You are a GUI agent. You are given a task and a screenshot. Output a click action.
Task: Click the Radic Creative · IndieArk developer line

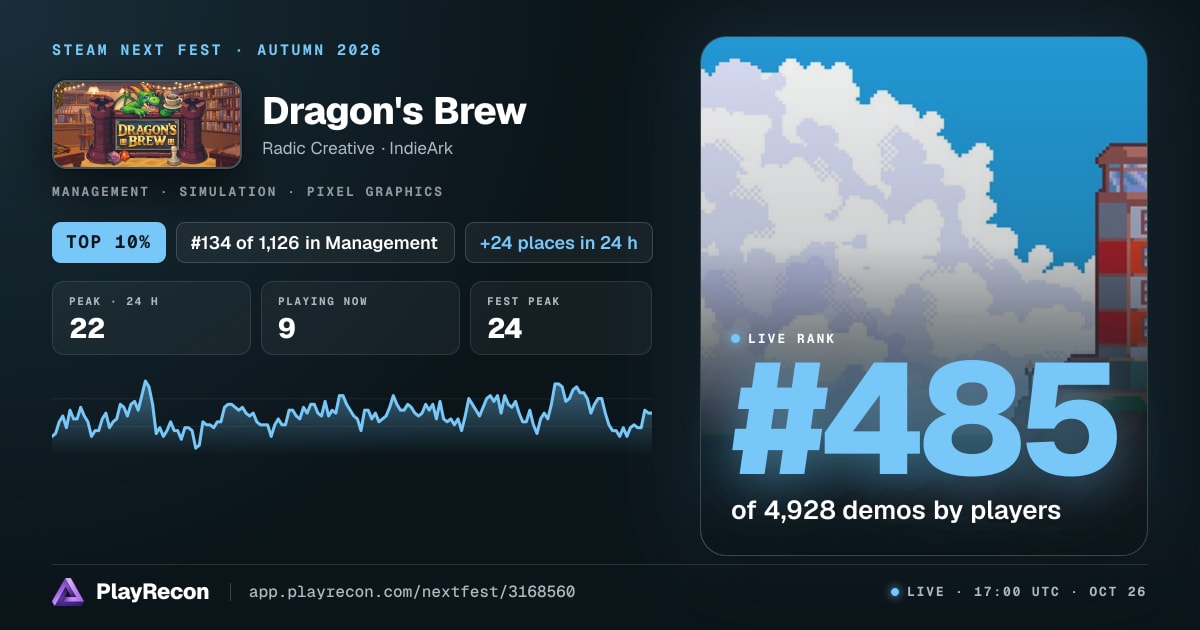(x=360, y=148)
